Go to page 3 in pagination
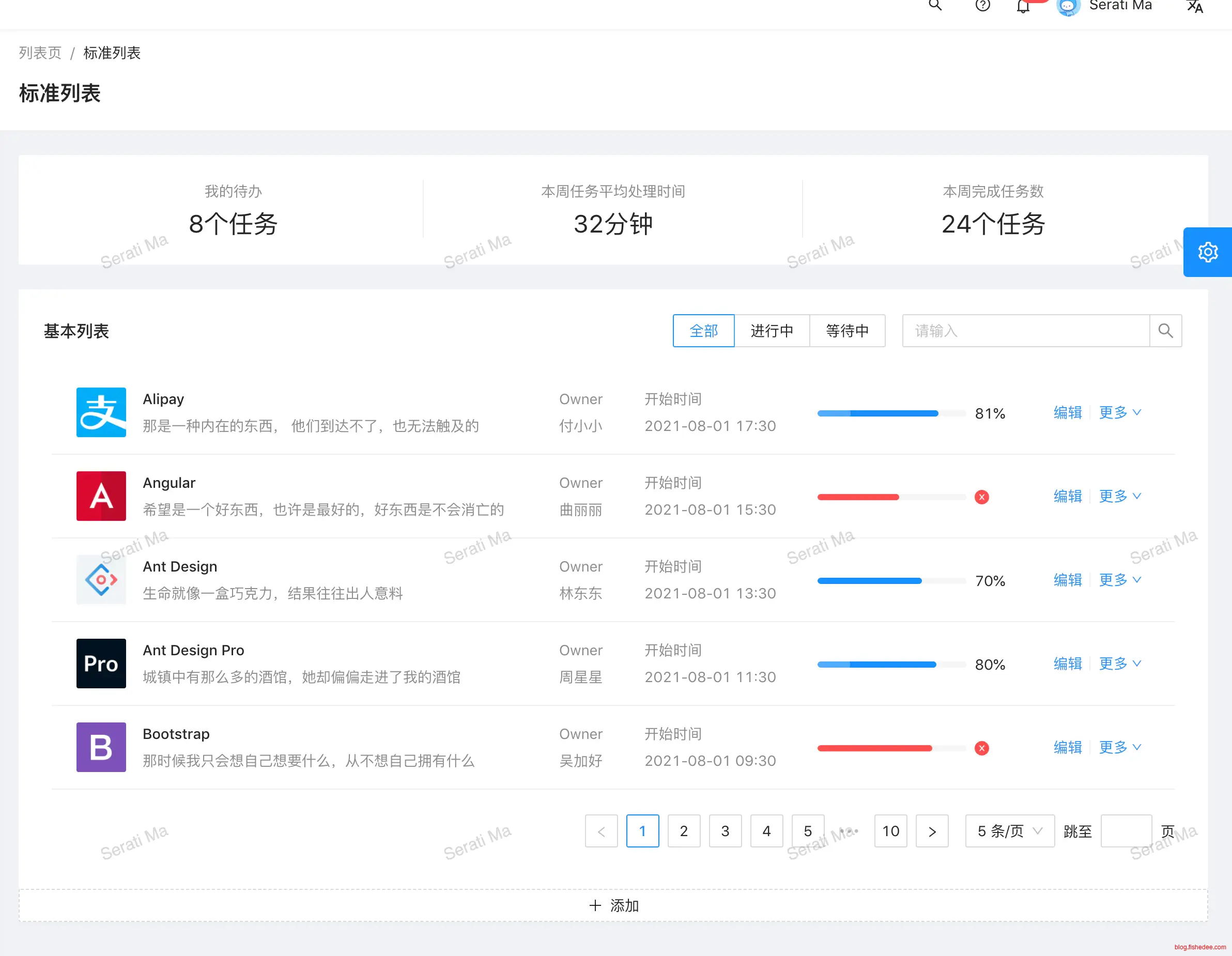Screen dimensions: 1232x956 pos(725,831)
